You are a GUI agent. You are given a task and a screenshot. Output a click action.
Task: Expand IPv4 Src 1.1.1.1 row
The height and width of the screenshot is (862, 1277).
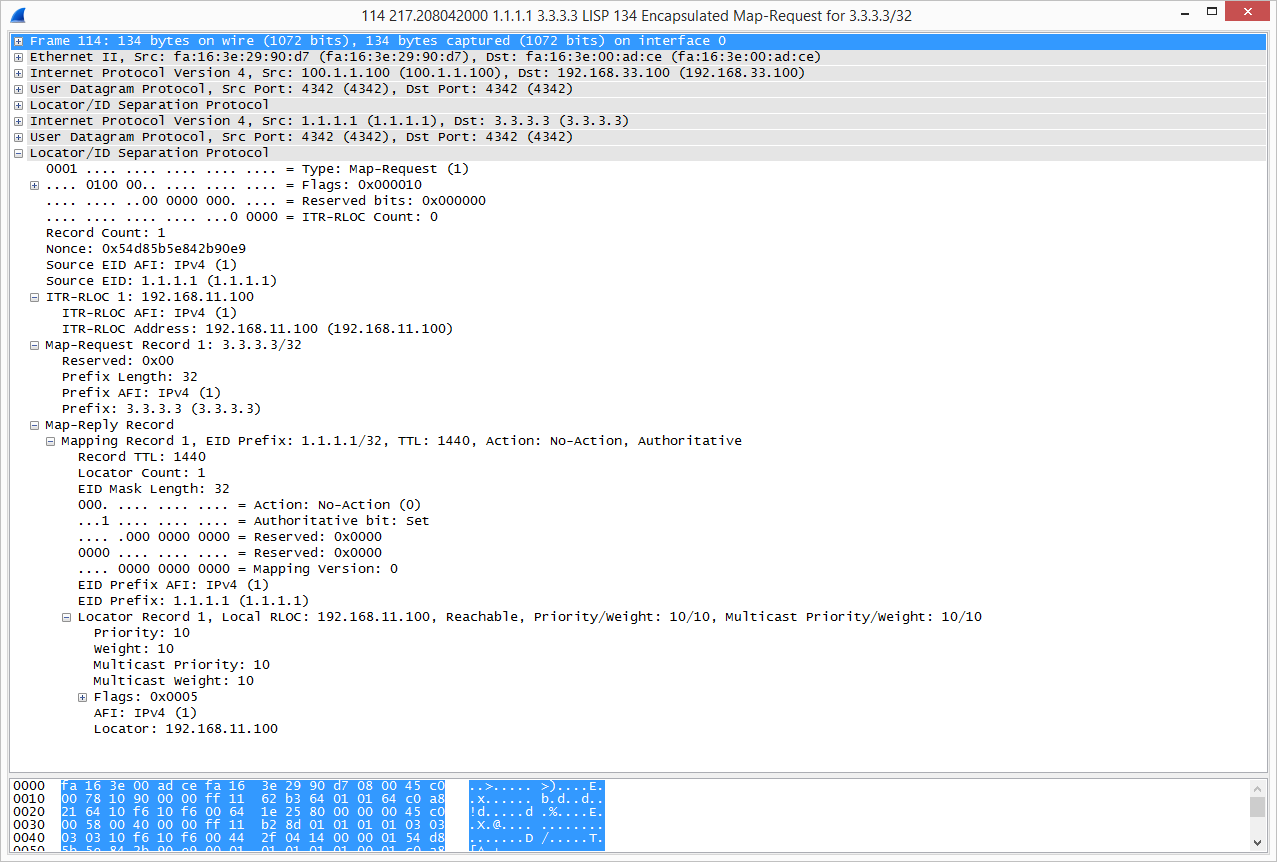[19, 121]
